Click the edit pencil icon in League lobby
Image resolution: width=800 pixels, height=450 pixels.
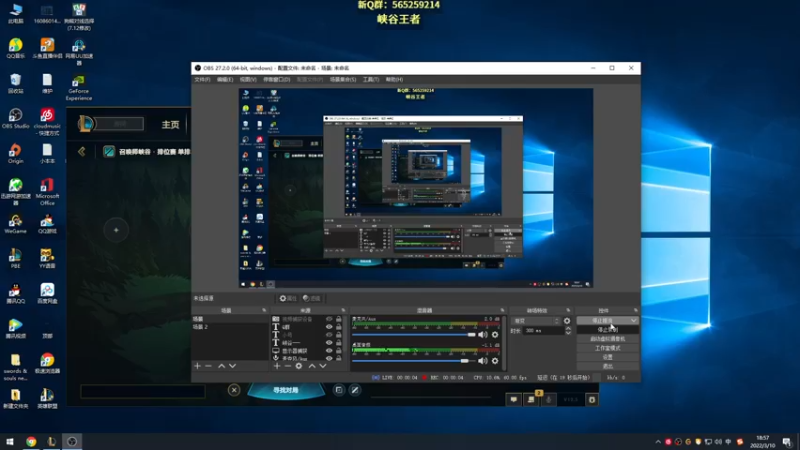click(x=355, y=390)
